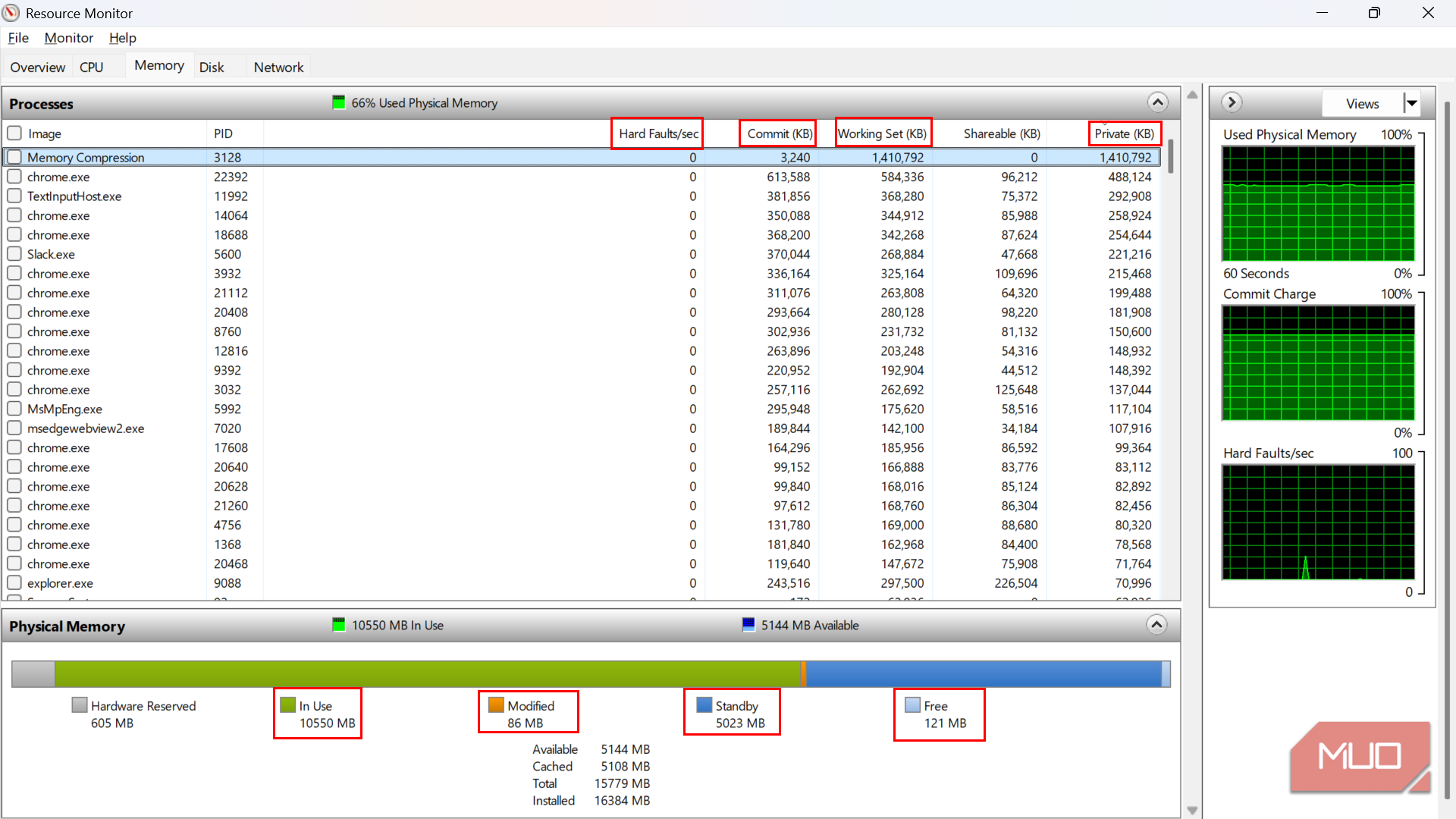Click the 226,504 Shareable value of explorer.exe

click(1016, 583)
